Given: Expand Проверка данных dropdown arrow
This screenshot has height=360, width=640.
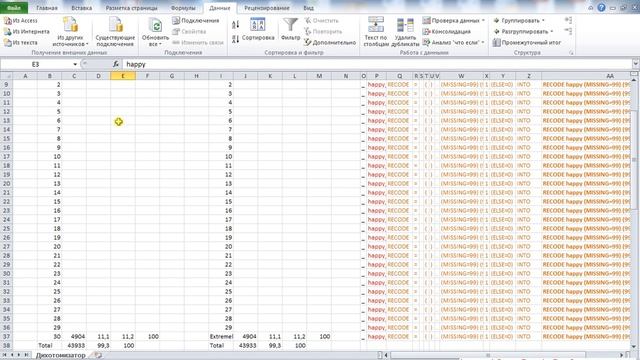Looking at the screenshot, I should click(483, 20).
